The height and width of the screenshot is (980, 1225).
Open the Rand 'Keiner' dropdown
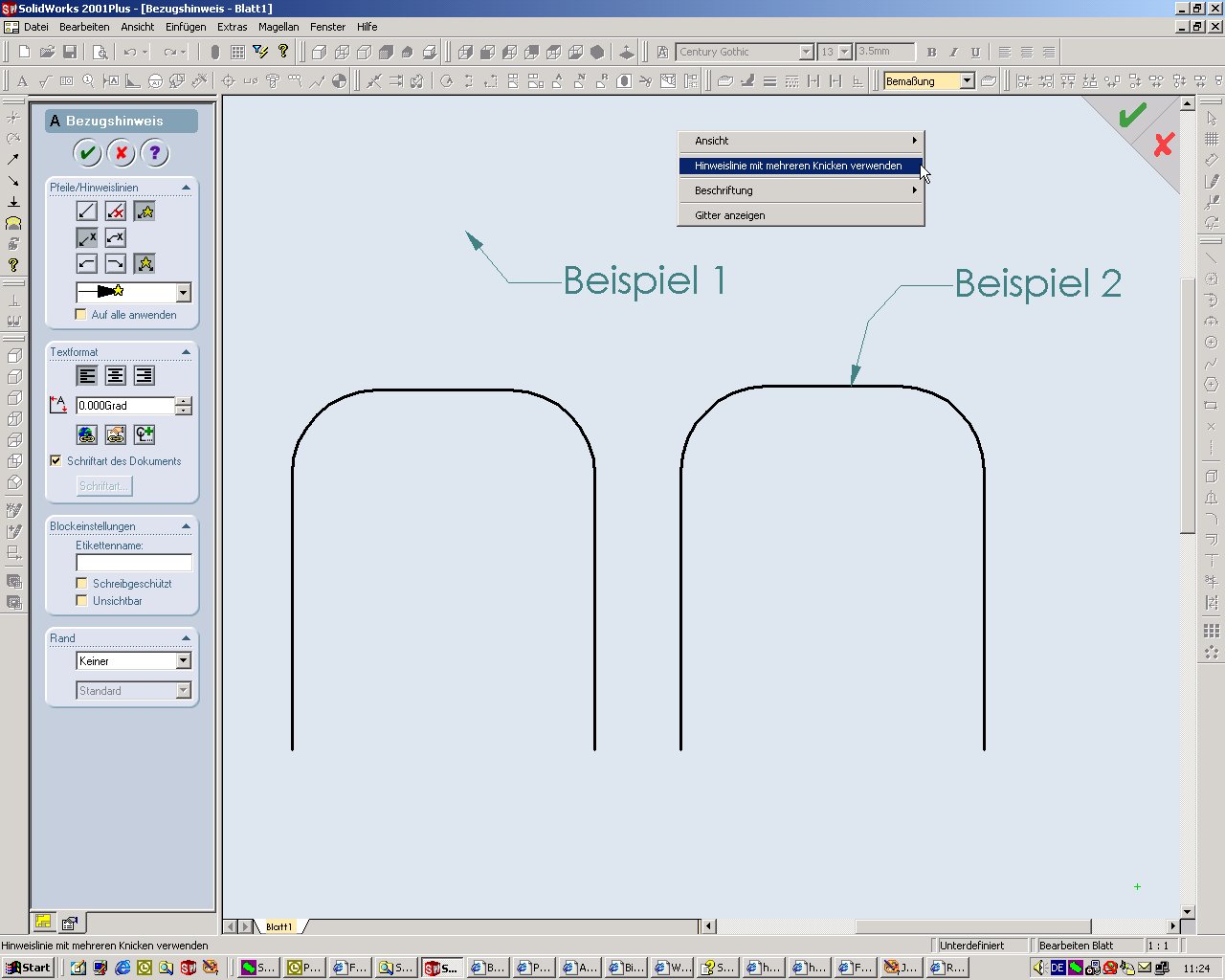click(x=184, y=661)
